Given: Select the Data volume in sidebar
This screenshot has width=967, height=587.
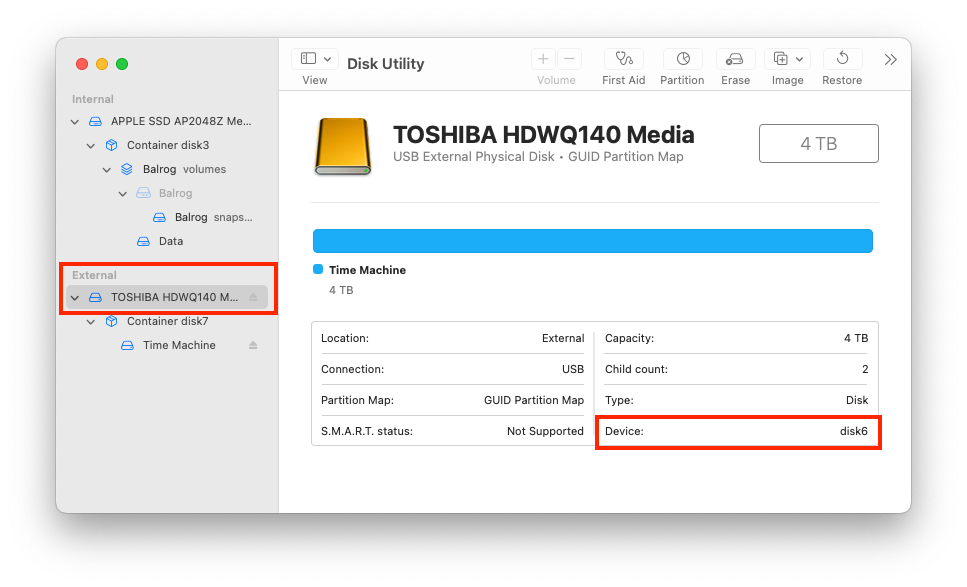Looking at the screenshot, I should [171, 241].
